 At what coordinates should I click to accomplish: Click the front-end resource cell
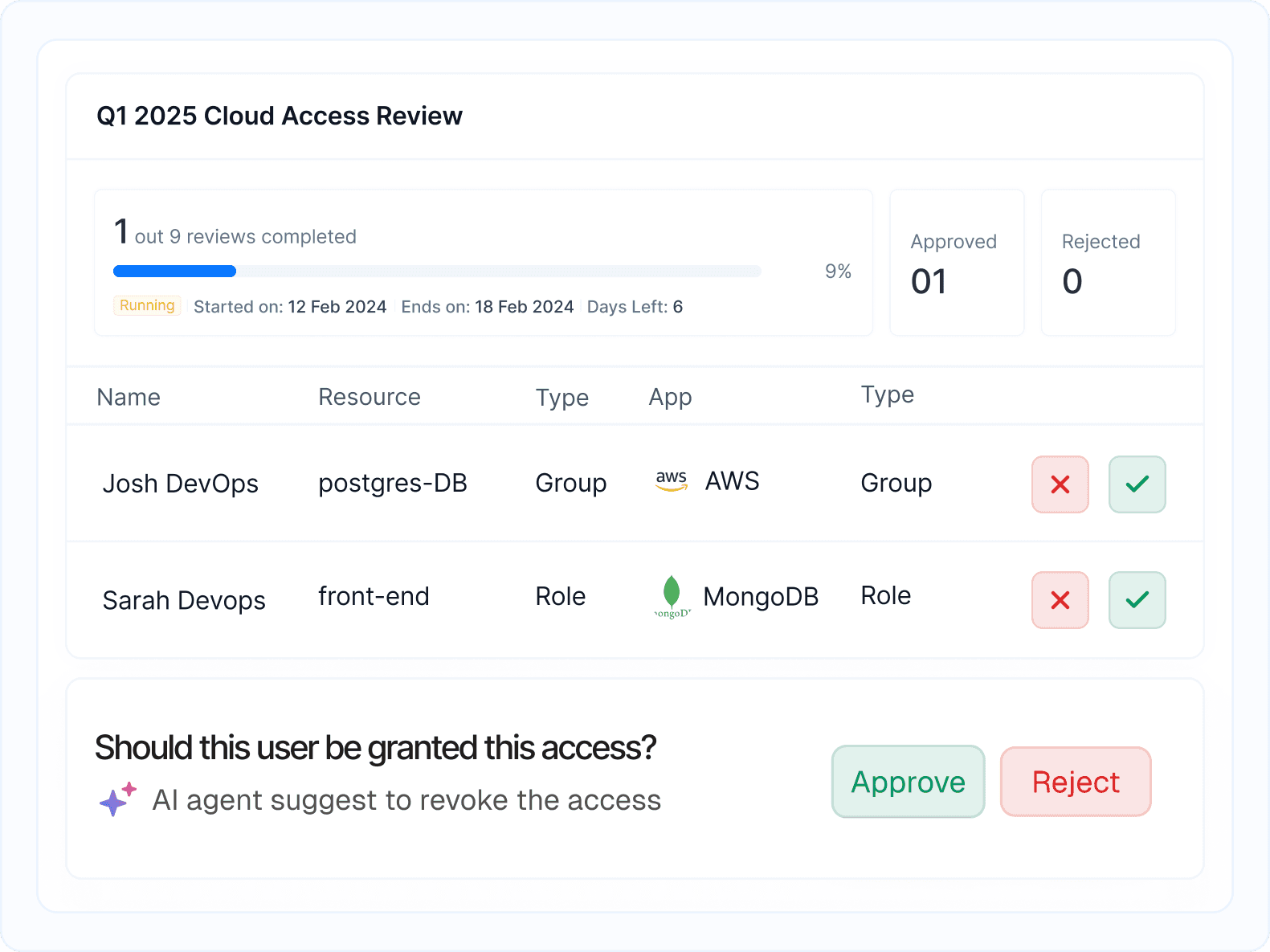point(374,596)
